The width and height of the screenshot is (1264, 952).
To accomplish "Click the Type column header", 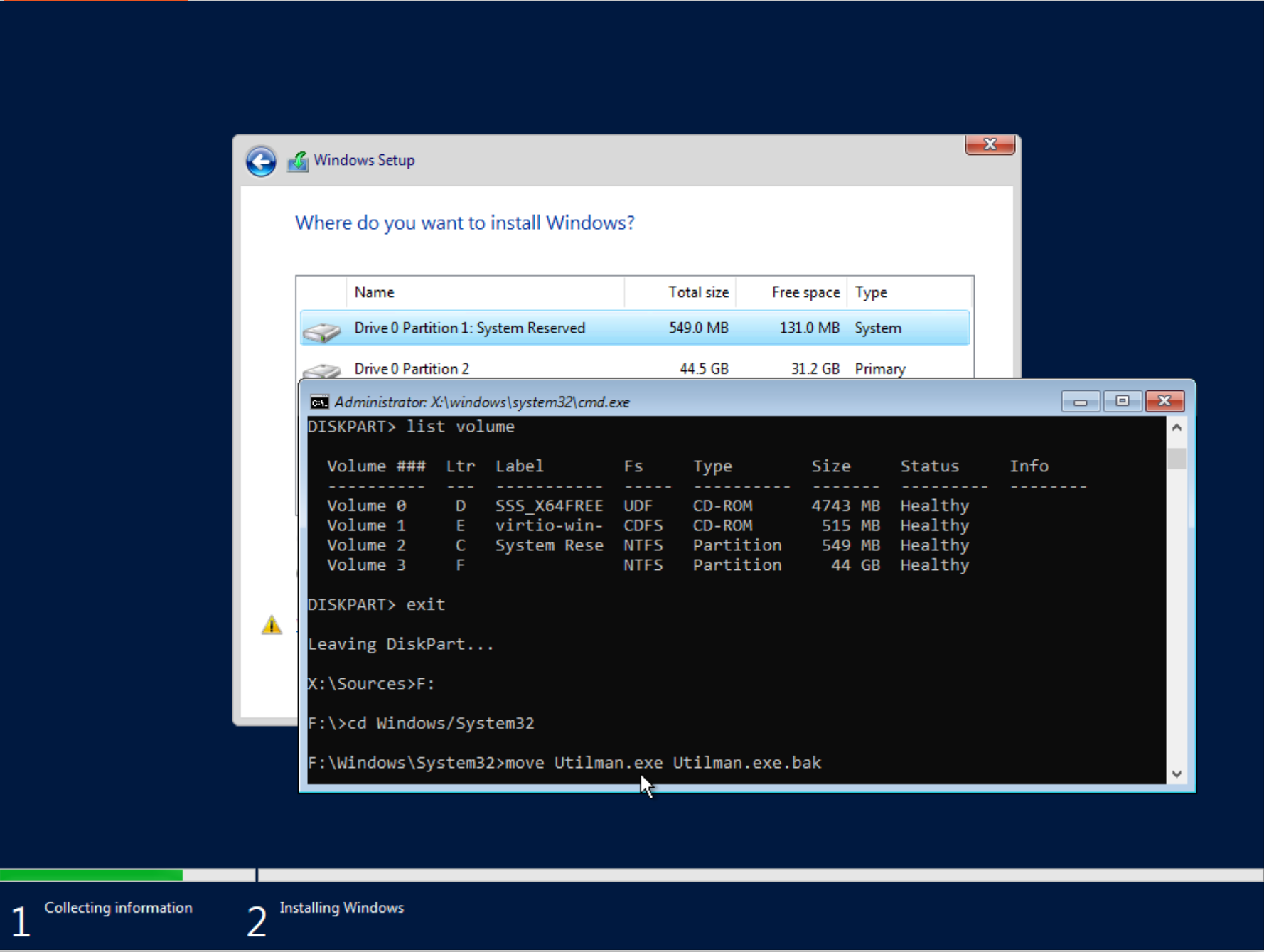I will 909,292.
